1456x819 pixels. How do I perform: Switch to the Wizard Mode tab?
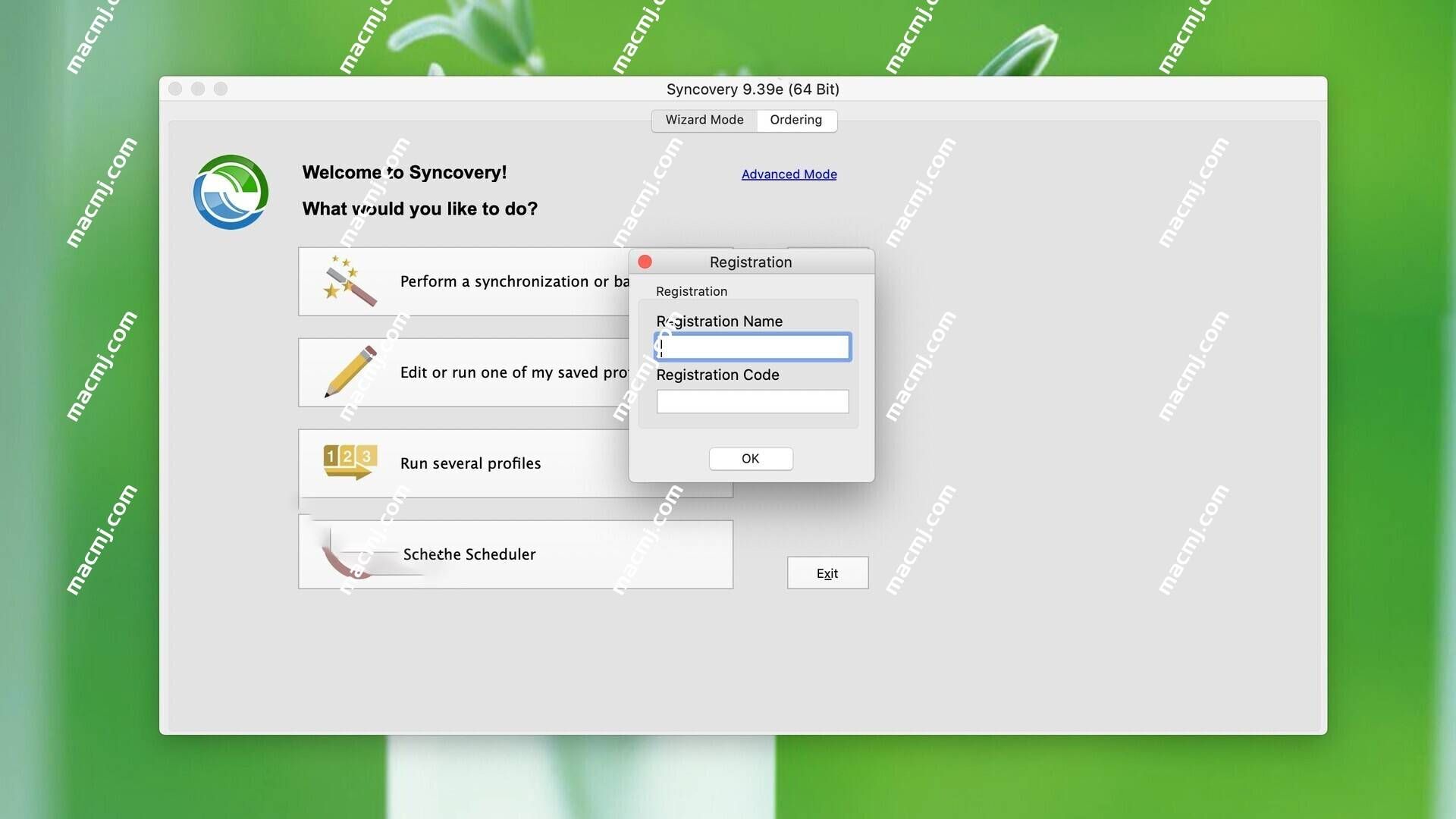tap(704, 120)
